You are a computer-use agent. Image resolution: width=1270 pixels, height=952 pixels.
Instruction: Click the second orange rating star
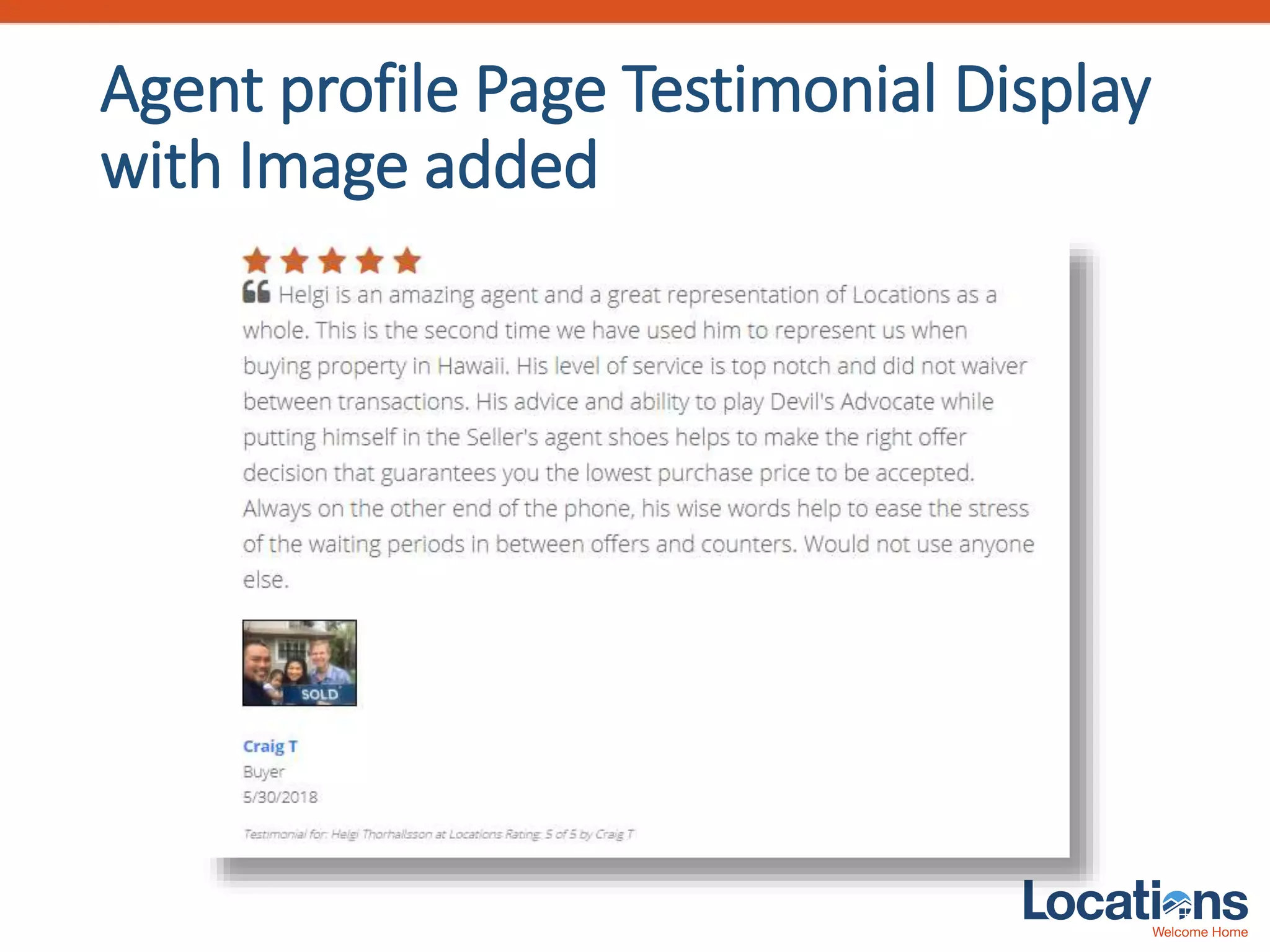click(295, 261)
